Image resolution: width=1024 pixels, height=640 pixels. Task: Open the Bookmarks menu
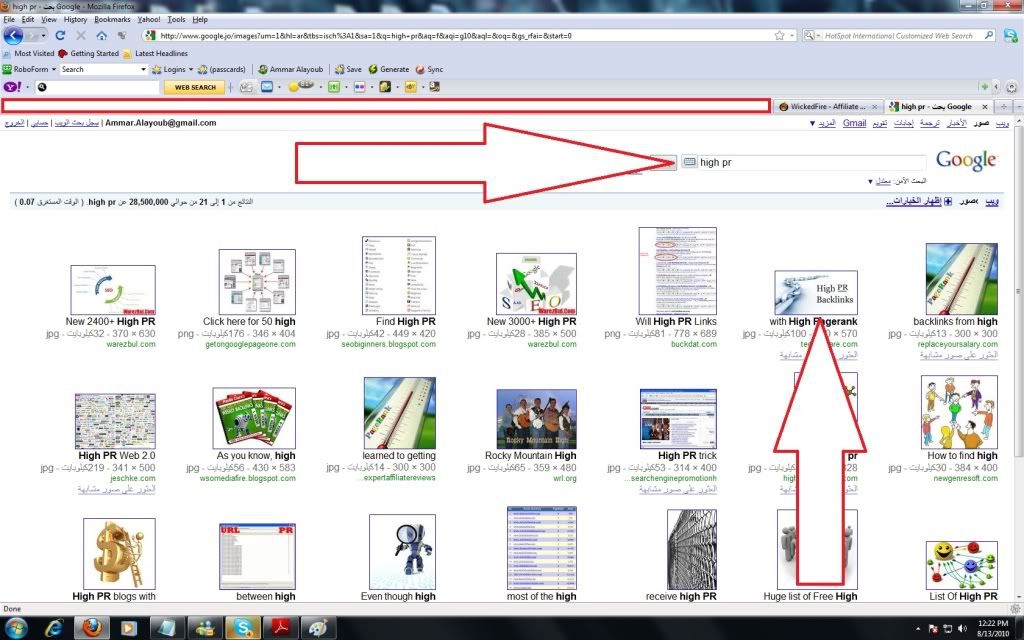[112, 20]
